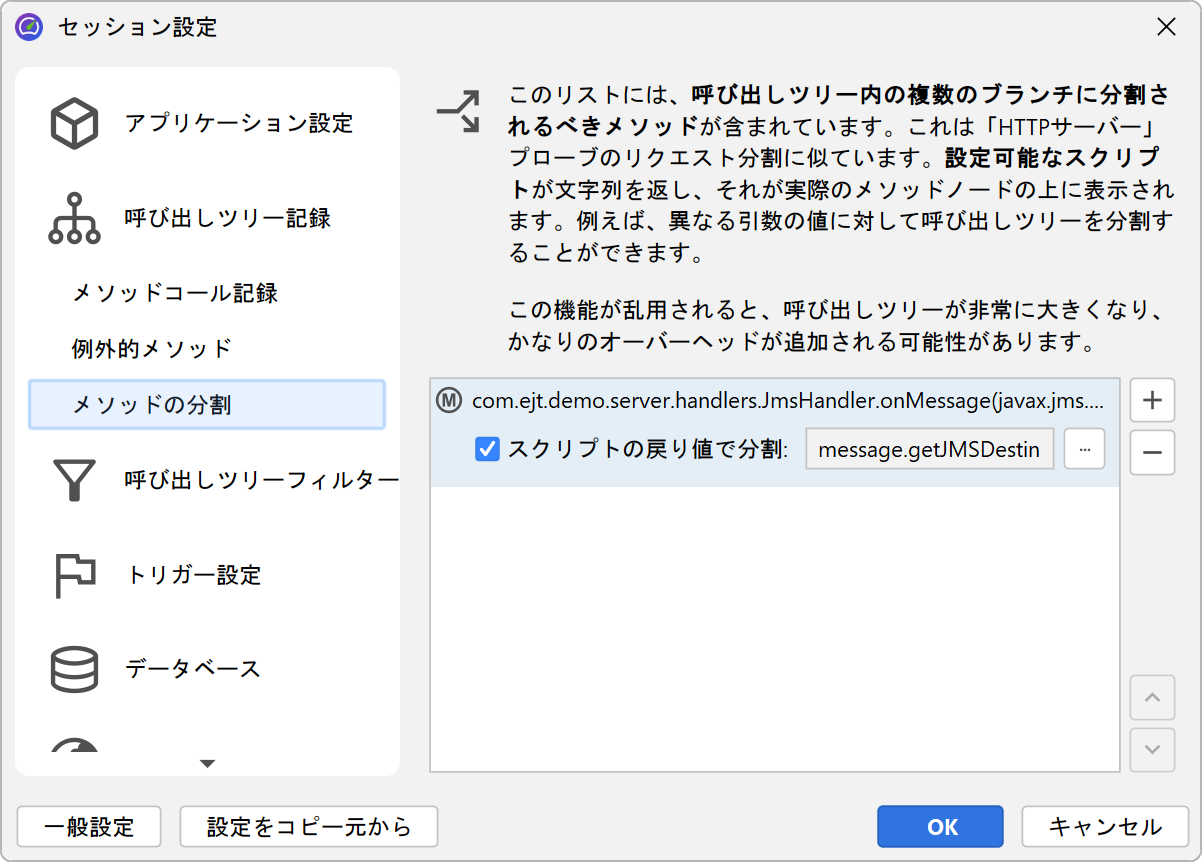Open メソッドコール記録 section
The image size is (1202, 862).
click(x=175, y=293)
